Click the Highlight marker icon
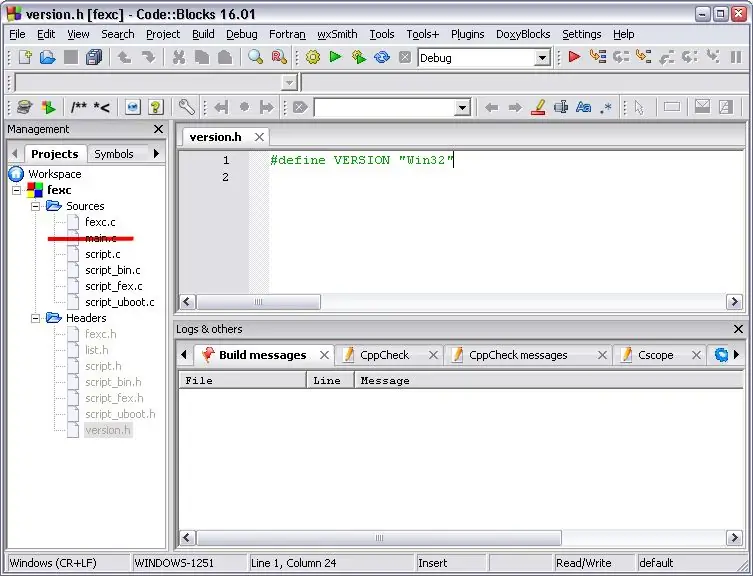The image size is (753, 576). tap(538, 107)
